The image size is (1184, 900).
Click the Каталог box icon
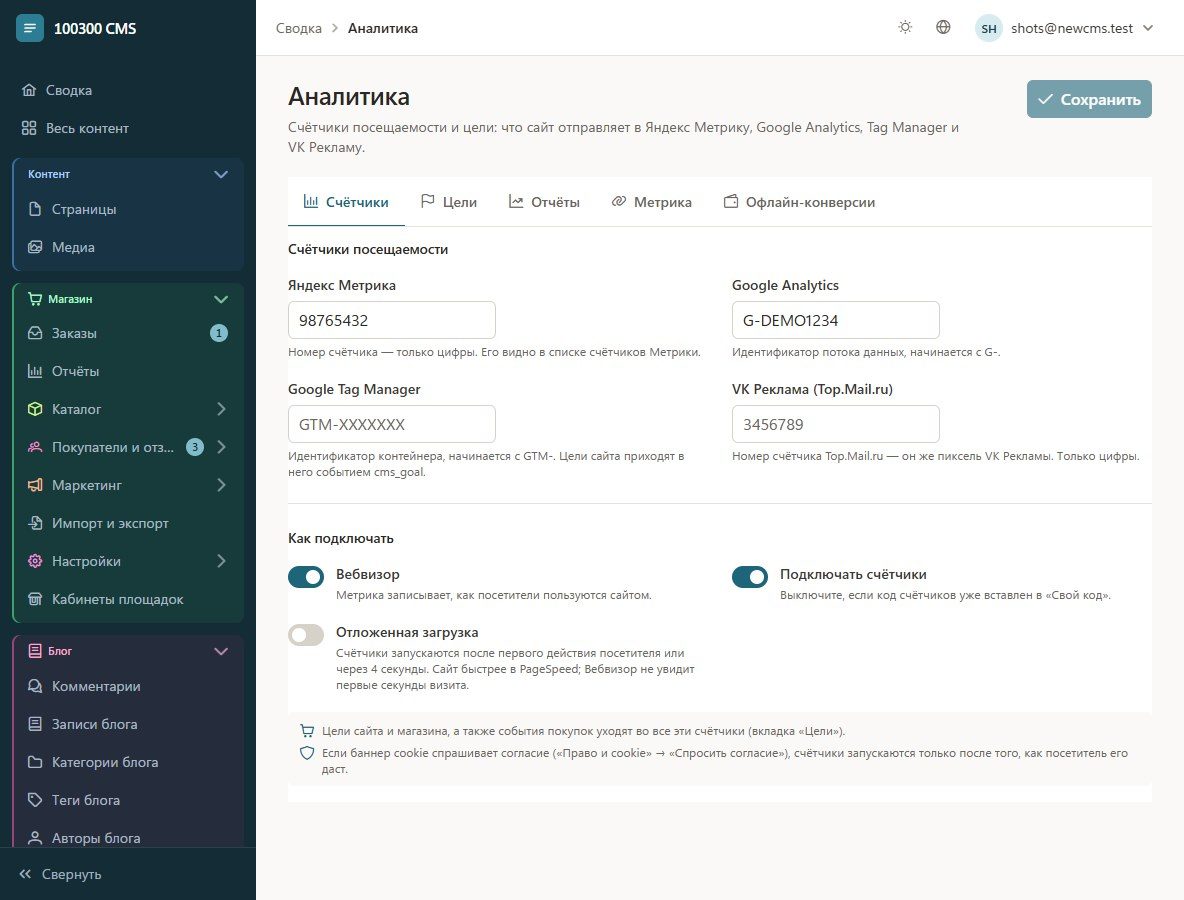[35, 409]
